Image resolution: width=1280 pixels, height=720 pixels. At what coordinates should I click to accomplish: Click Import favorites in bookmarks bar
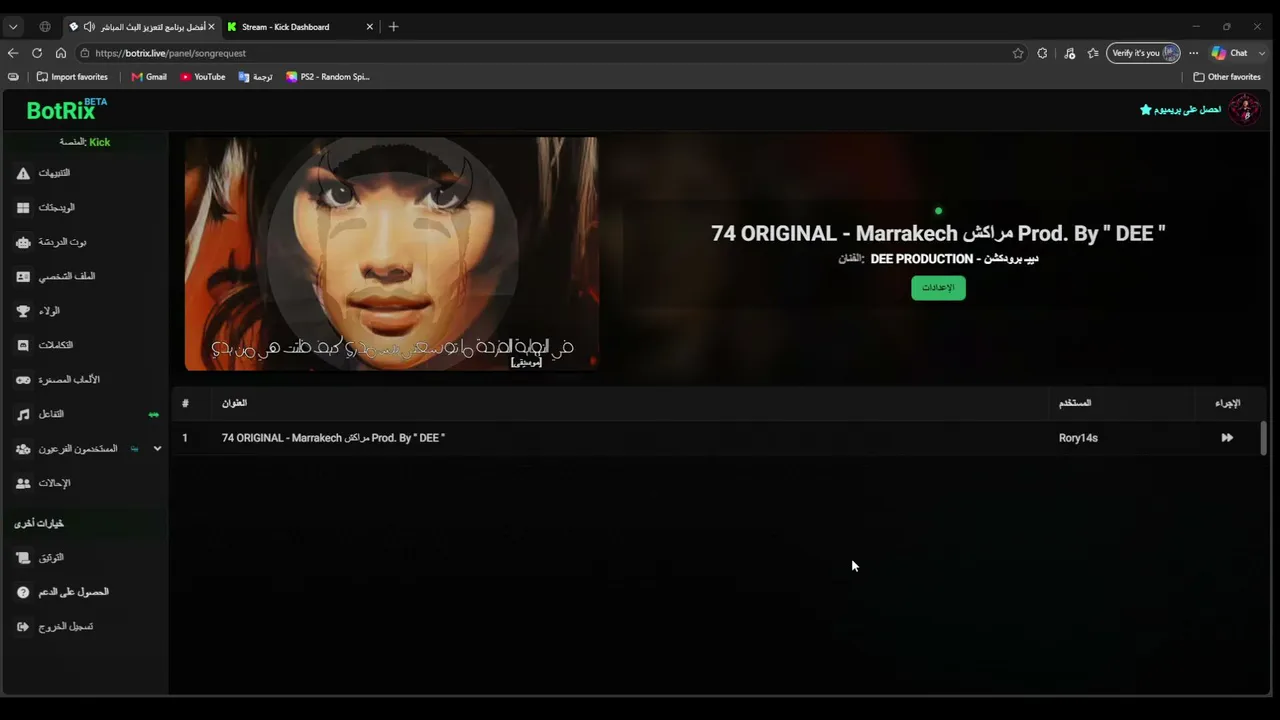pos(72,77)
